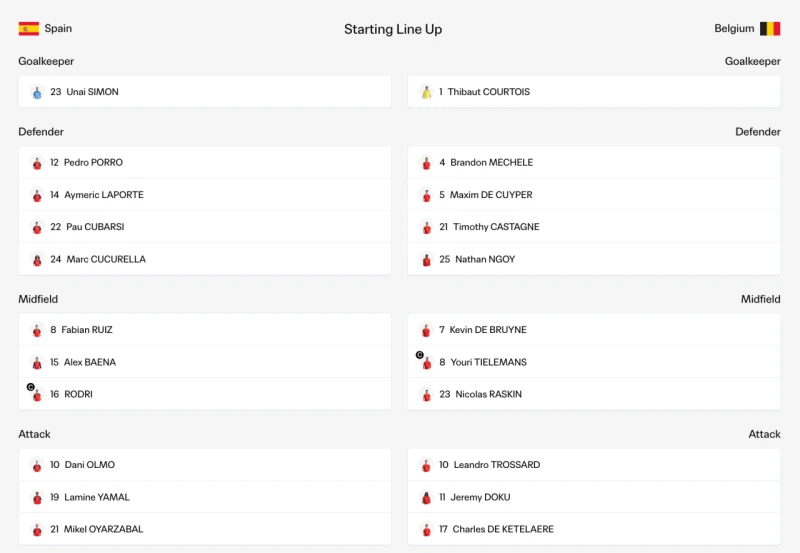Select player 7 Kevin DE BRUYNE
The image size is (800, 553).
(x=593, y=330)
